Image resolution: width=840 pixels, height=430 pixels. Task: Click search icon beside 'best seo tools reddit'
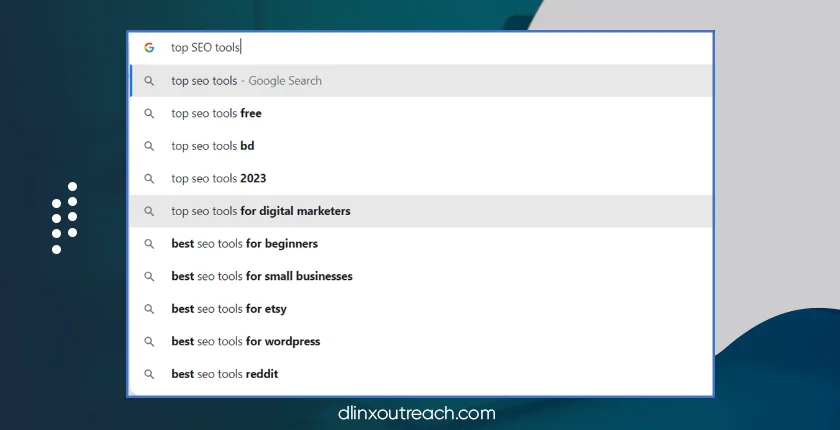(x=149, y=374)
